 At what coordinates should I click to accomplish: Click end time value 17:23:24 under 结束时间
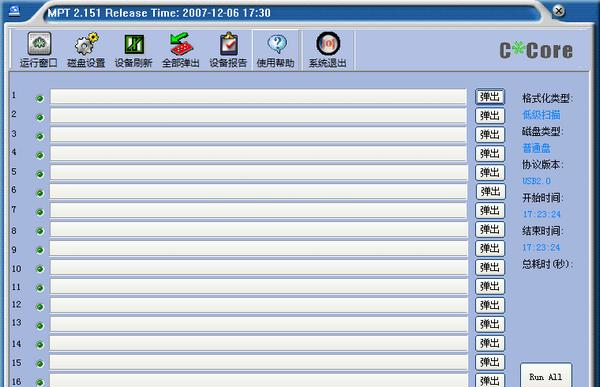click(541, 247)
